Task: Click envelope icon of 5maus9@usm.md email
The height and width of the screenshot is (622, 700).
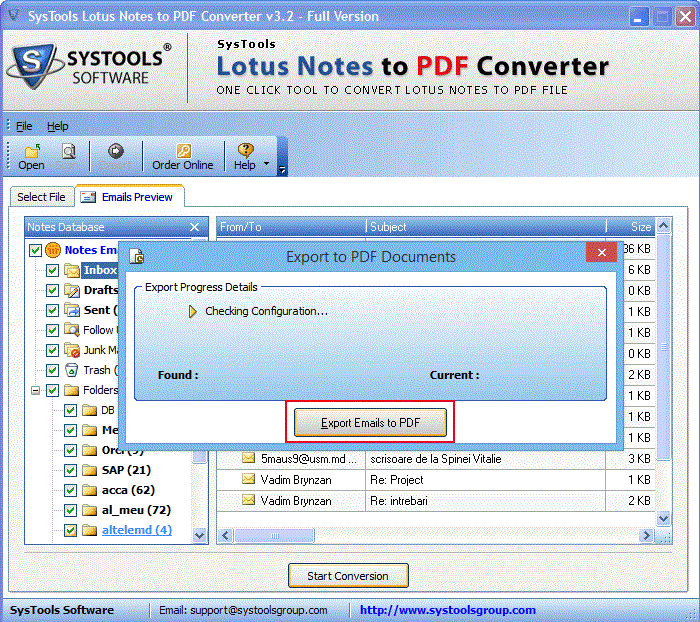Action: pos(248,458)
